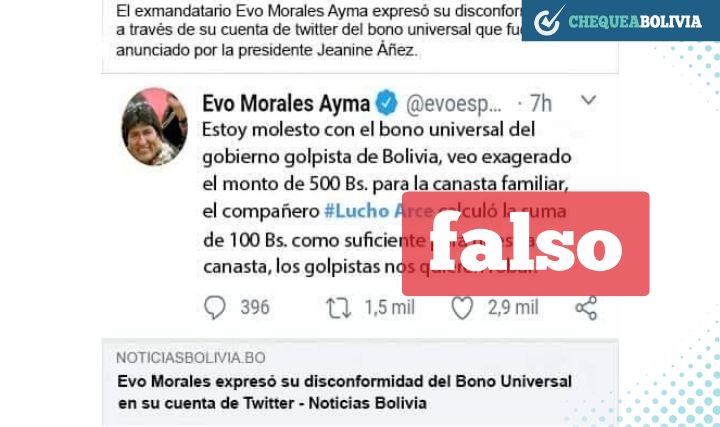
Task: Click the CHEQUEABOLIVIA banner text
Action: click(x=635, y=22)
